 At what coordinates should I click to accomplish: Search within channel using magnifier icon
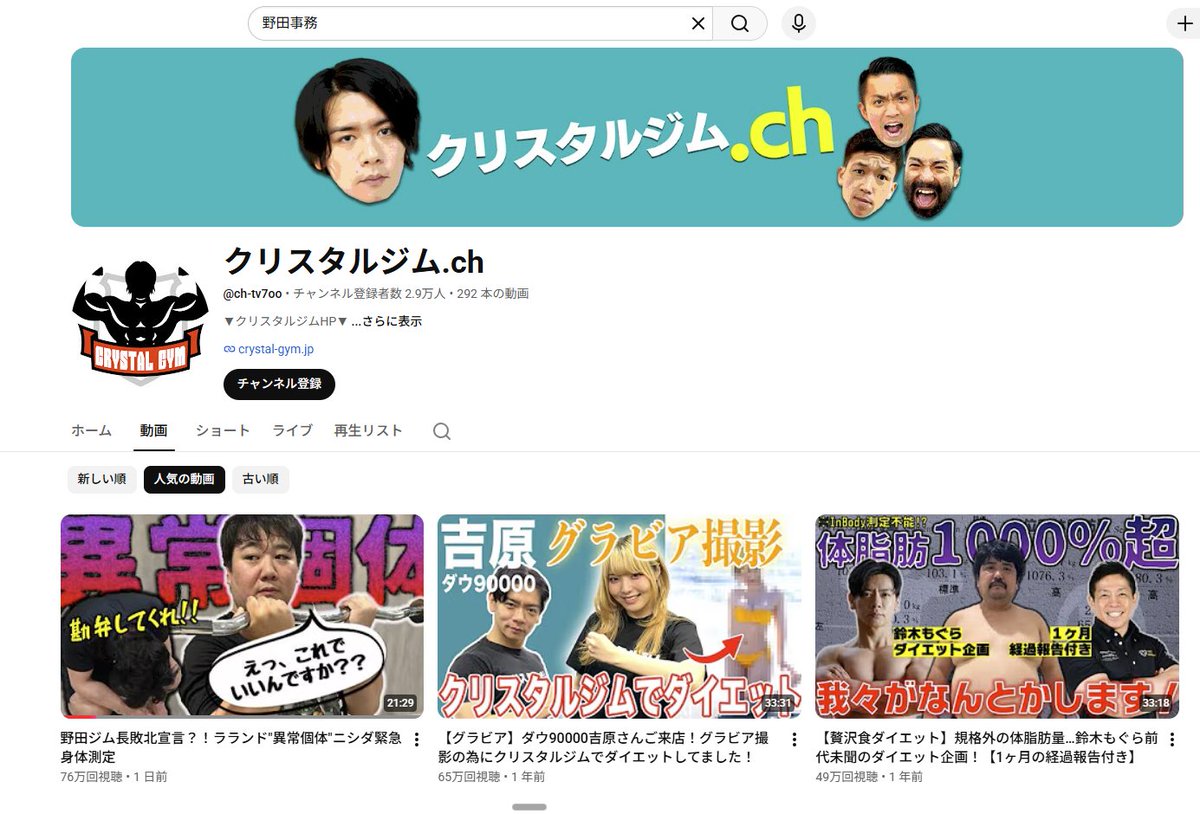[x=442, y=431]
